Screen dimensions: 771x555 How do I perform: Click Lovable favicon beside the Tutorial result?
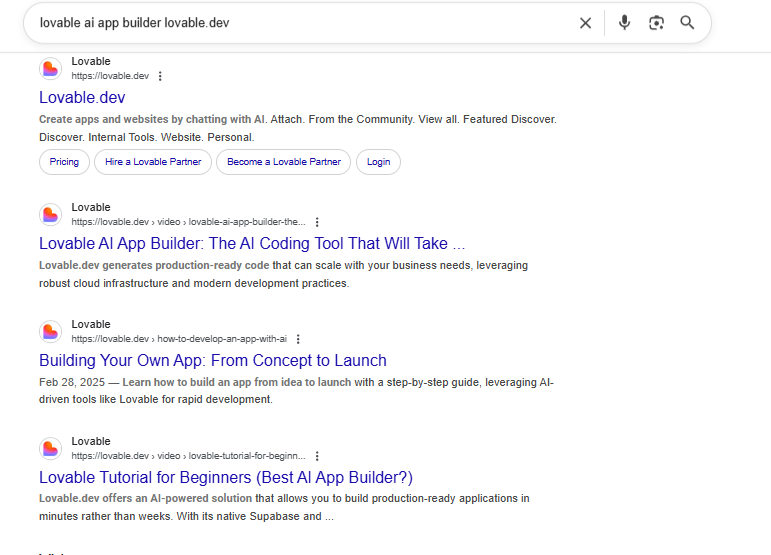(50, 449)
